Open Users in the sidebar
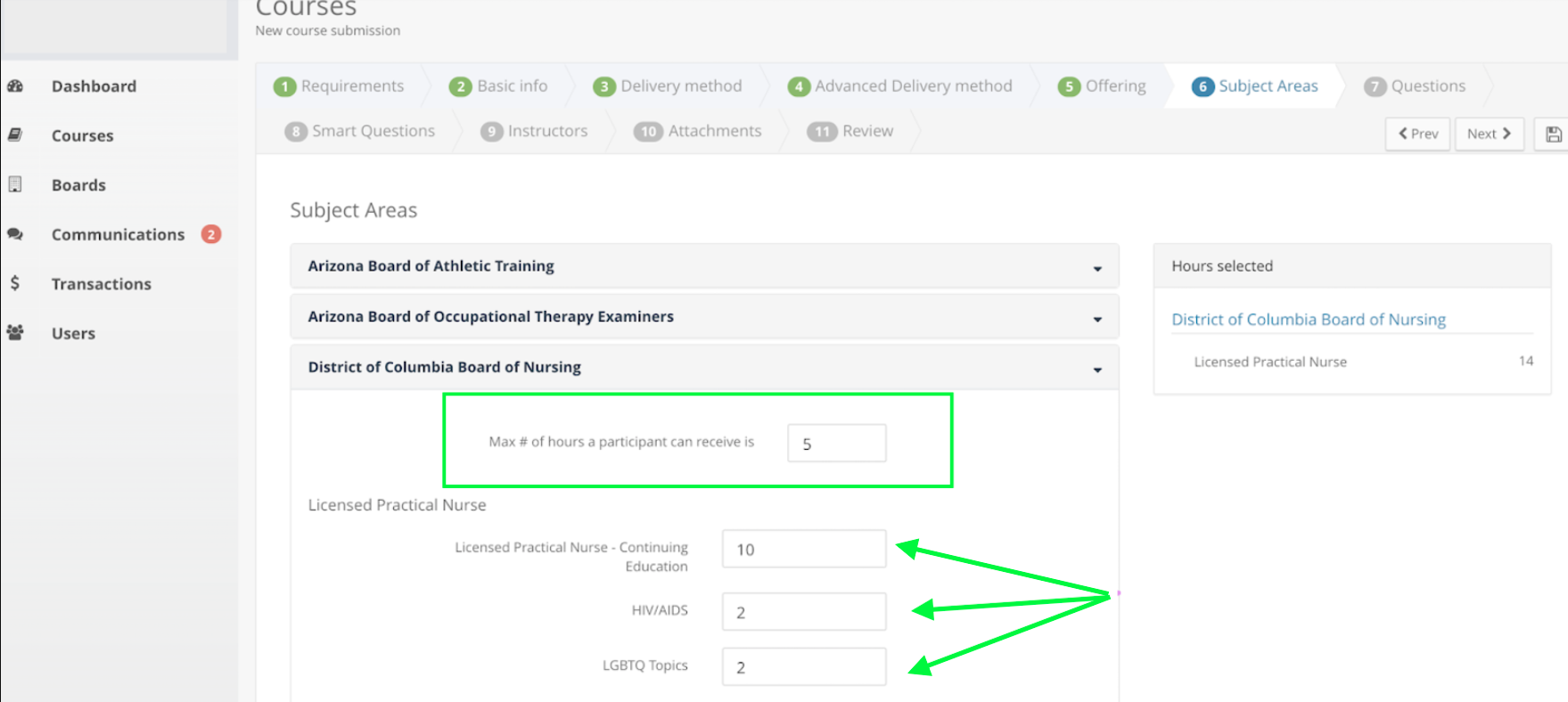Viewport: 1568px width, 702px height. (73, 332)
